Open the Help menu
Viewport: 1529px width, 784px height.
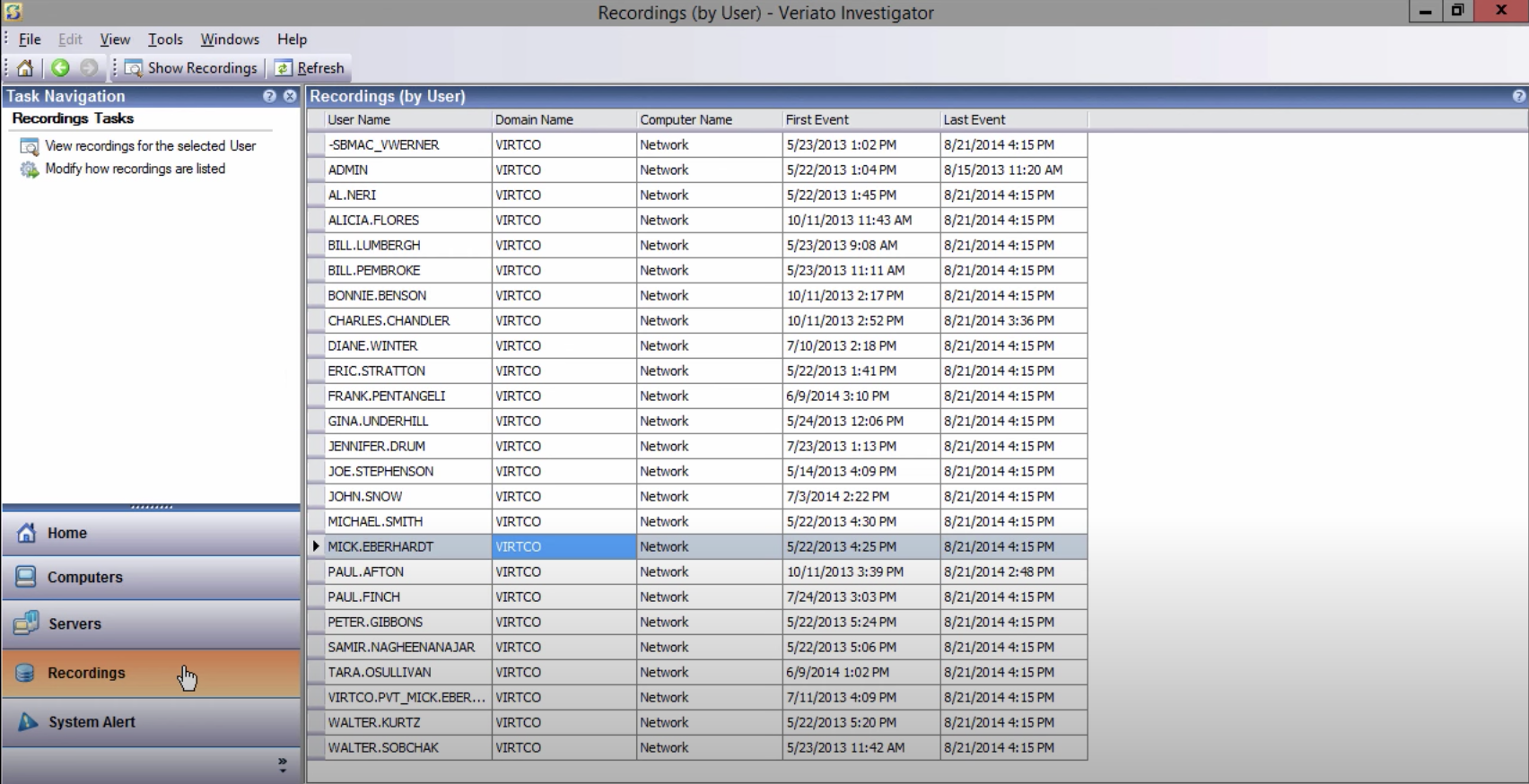tap(292, 39)
